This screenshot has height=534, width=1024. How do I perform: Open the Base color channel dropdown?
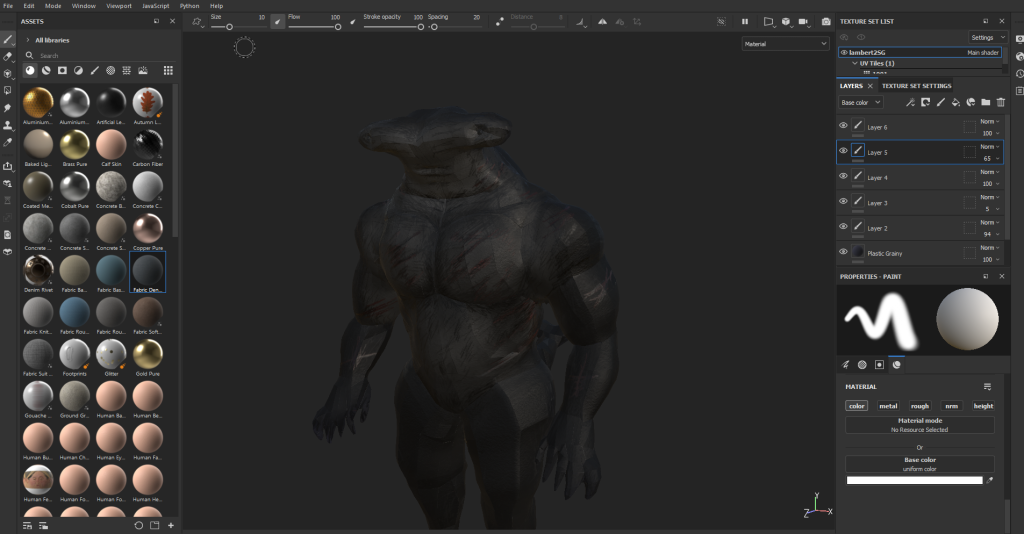[x=861, y=102]
